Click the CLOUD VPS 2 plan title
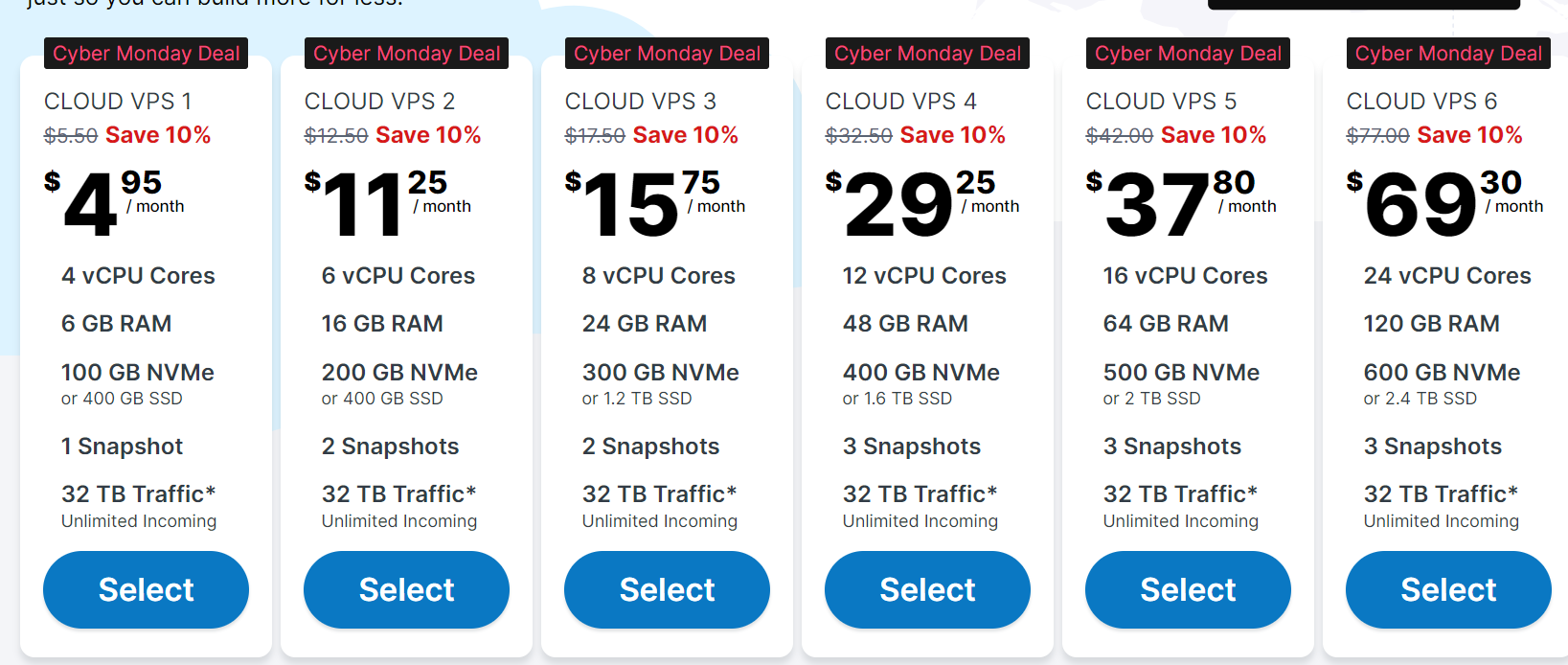 (x=379, y=101)
